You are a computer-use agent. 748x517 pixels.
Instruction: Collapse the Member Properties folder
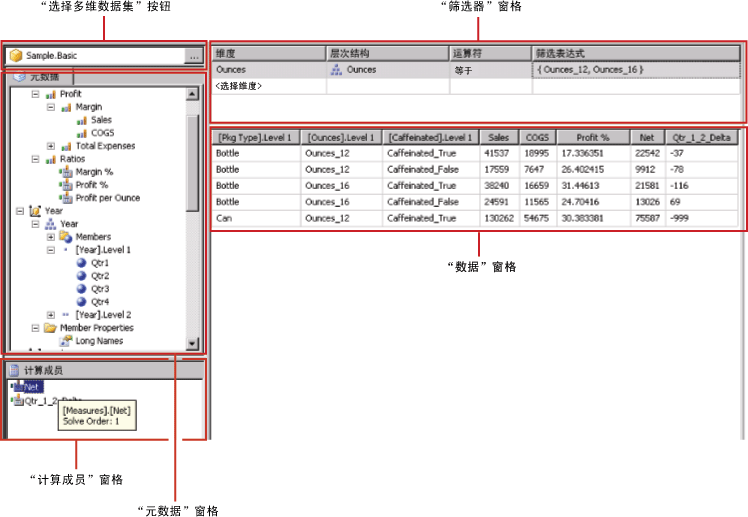35,328
